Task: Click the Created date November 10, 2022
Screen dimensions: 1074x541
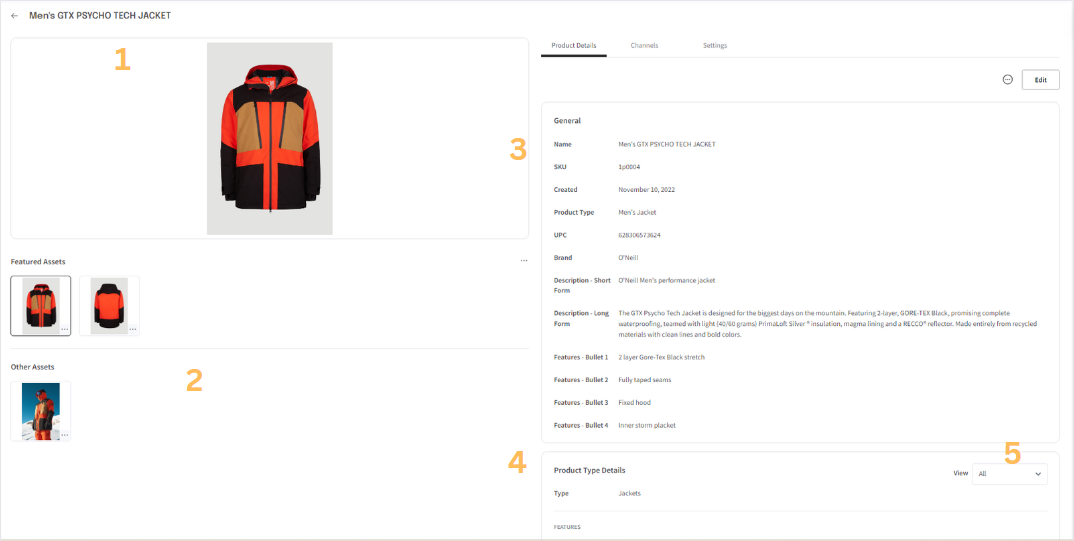Action: coord(647,189)
